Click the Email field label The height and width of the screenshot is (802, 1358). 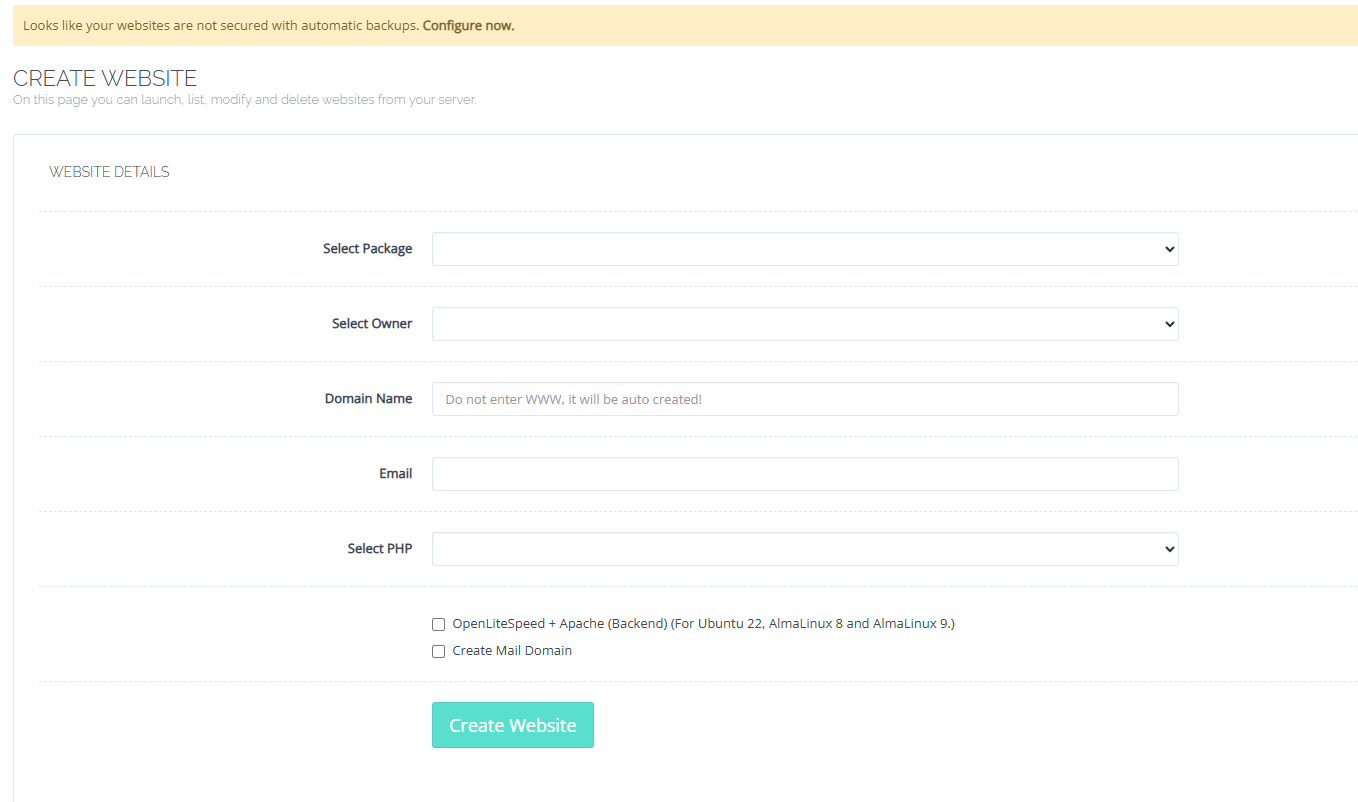(x=395, y=474)
